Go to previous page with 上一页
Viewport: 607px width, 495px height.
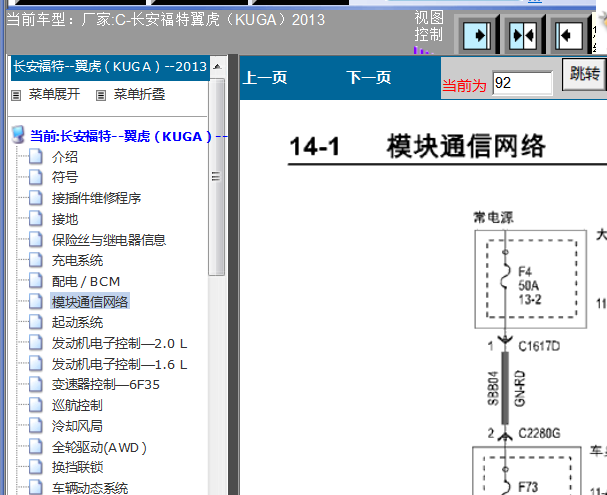tap(265, 77)
